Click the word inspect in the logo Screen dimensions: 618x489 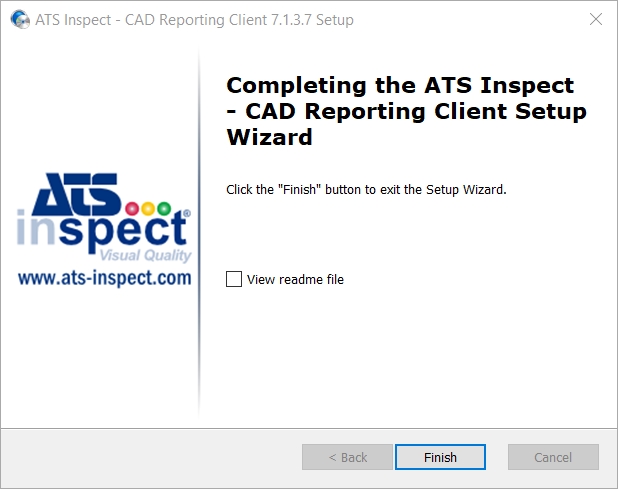102,231
